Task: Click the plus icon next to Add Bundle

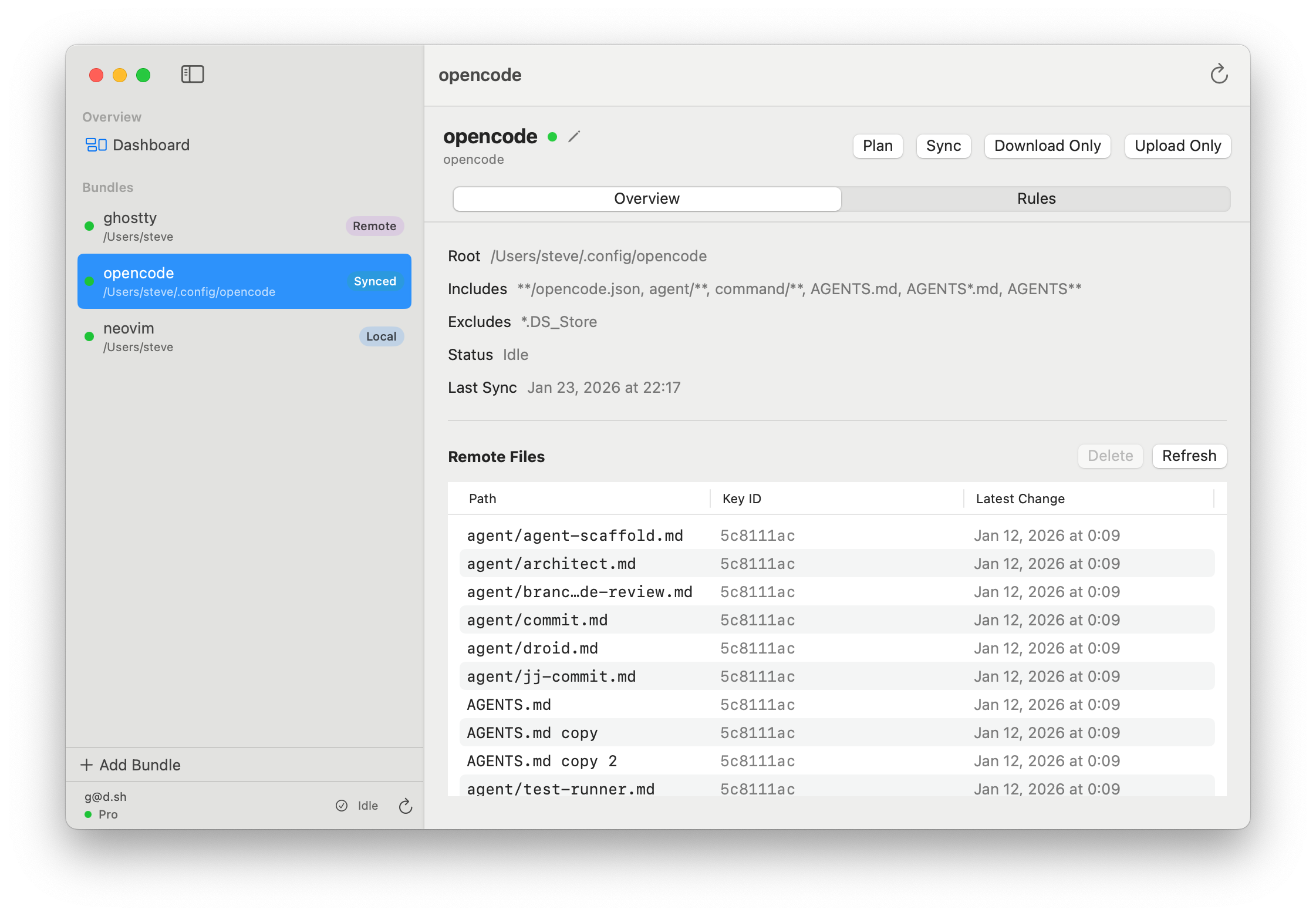Action: 87,765
